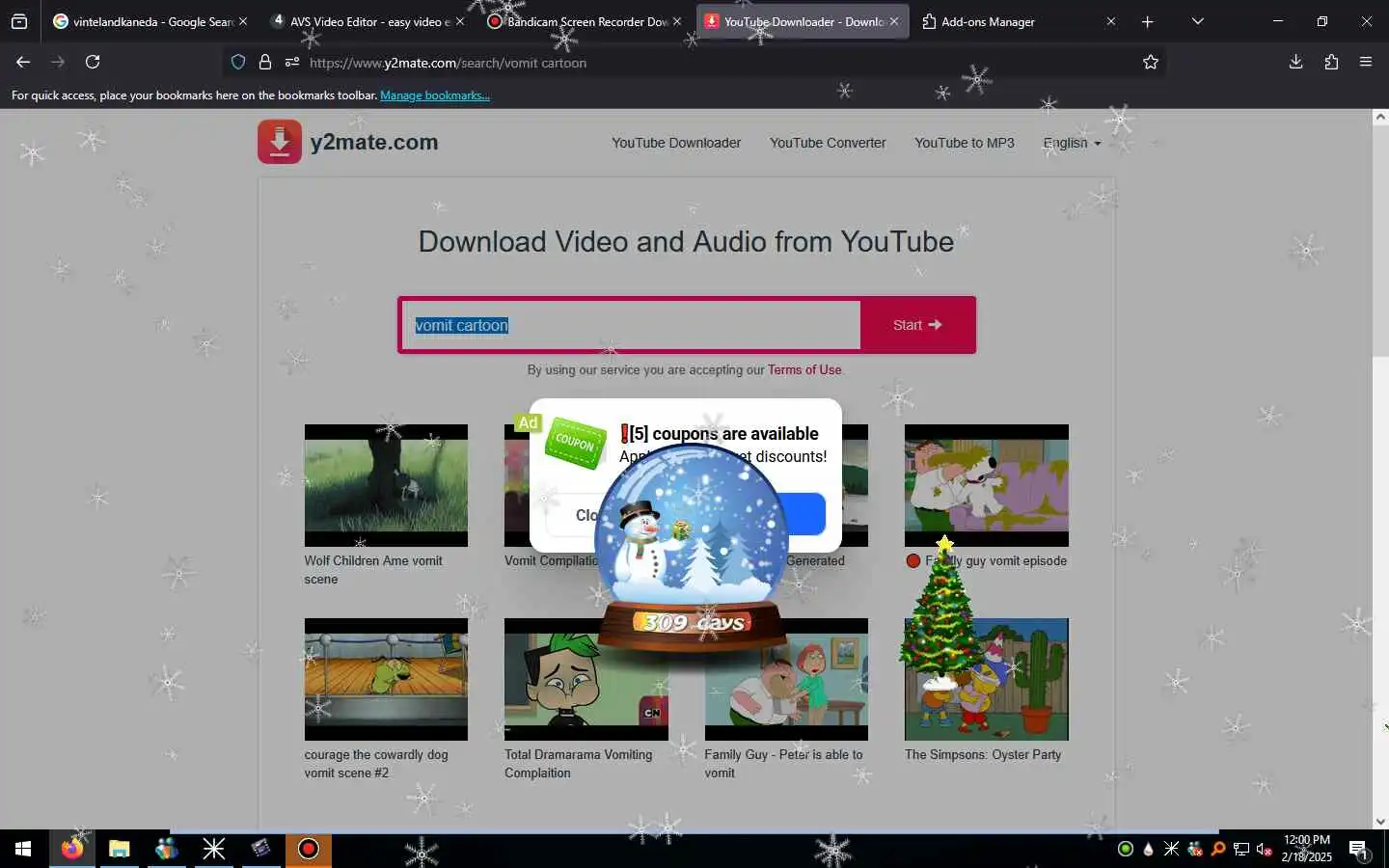
Task: Close the Bandicam Screen Recorder tab
Action: 677,21
